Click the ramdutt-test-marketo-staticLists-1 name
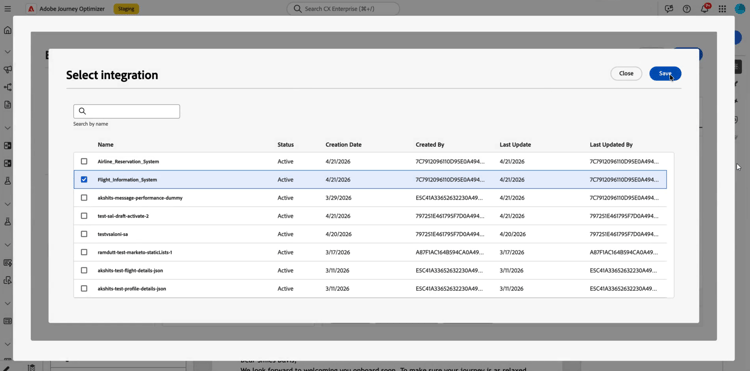Screen dimensions: 750x371 [135, 252]
